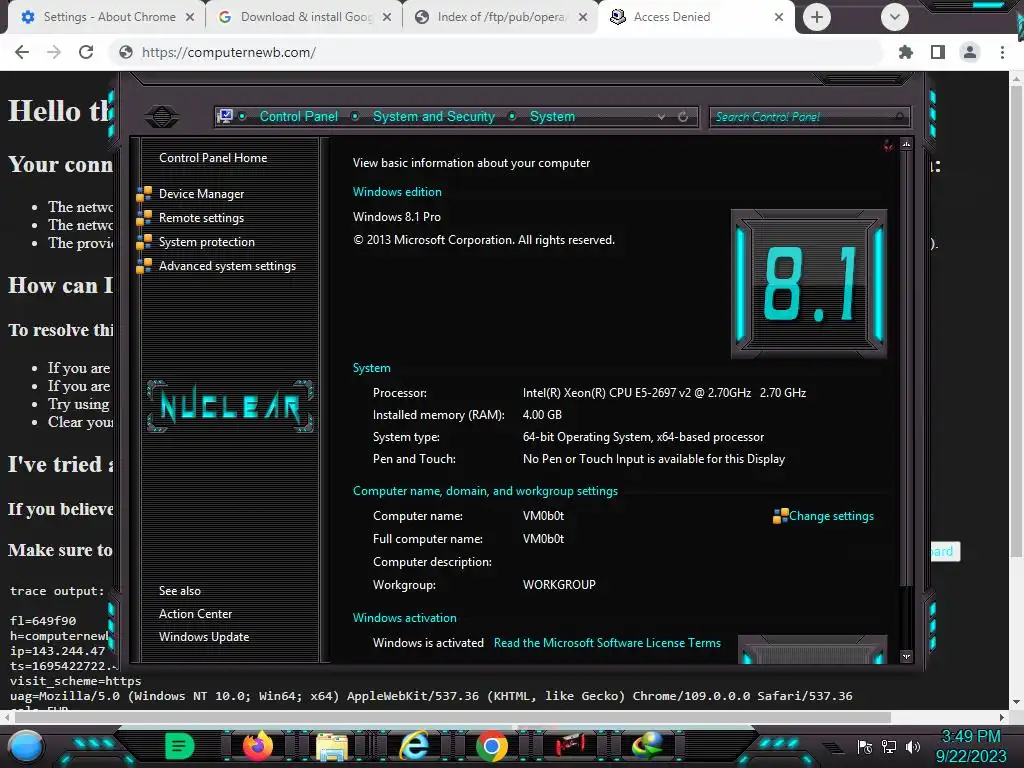This screenshot has height=768, width=1024.
Task: Open Chrome three-dot menu
Action: (1002, 52)
